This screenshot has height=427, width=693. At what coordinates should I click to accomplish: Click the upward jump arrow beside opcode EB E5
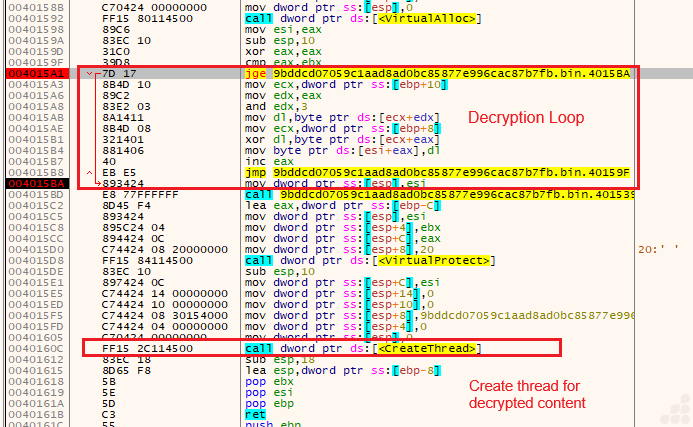[x=93, y=173]
